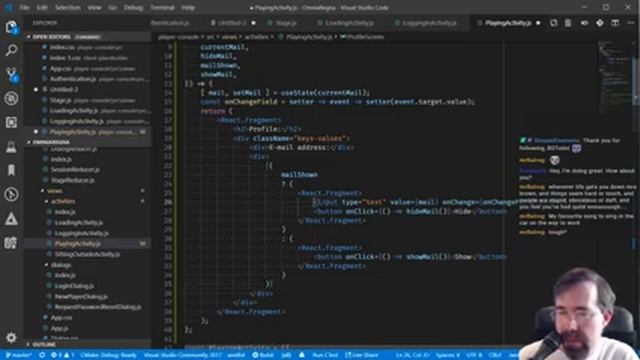The image size is (640, 360).
Task: Click the Build gear button in status bar
Action: point(263,355)
